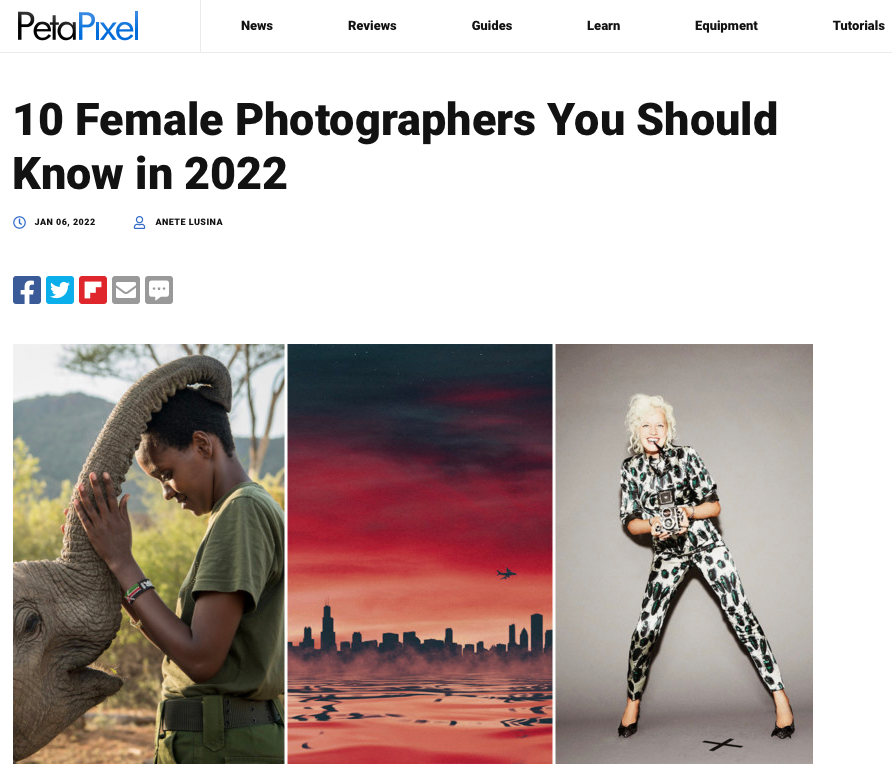The image size is (892, 780).
Task: Share article on Facebook
Action: click(27, 290)
